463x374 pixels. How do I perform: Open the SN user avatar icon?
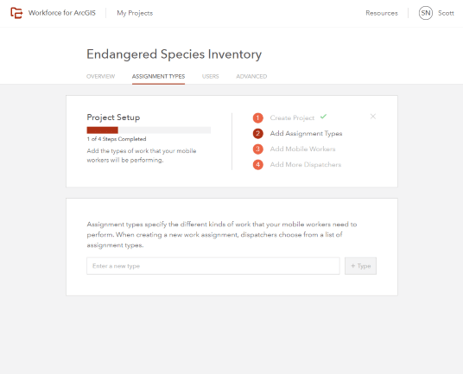point(426,13)
